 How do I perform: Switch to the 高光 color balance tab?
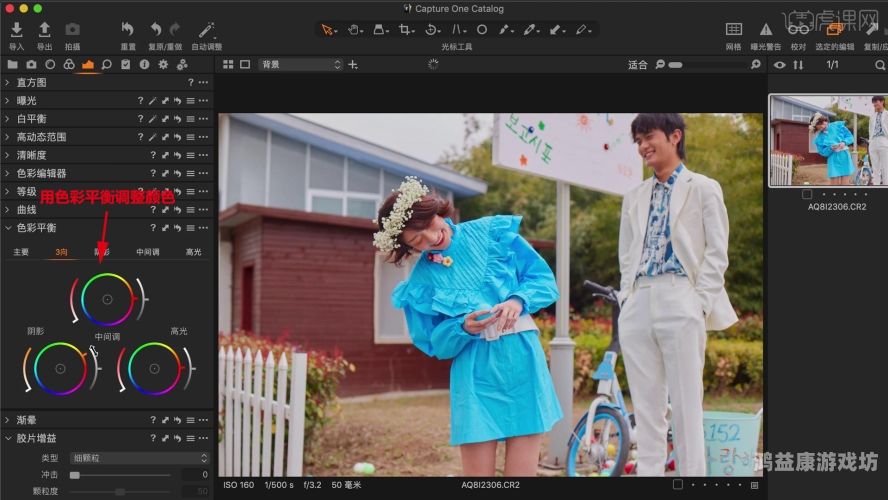(x=193, y=252)
